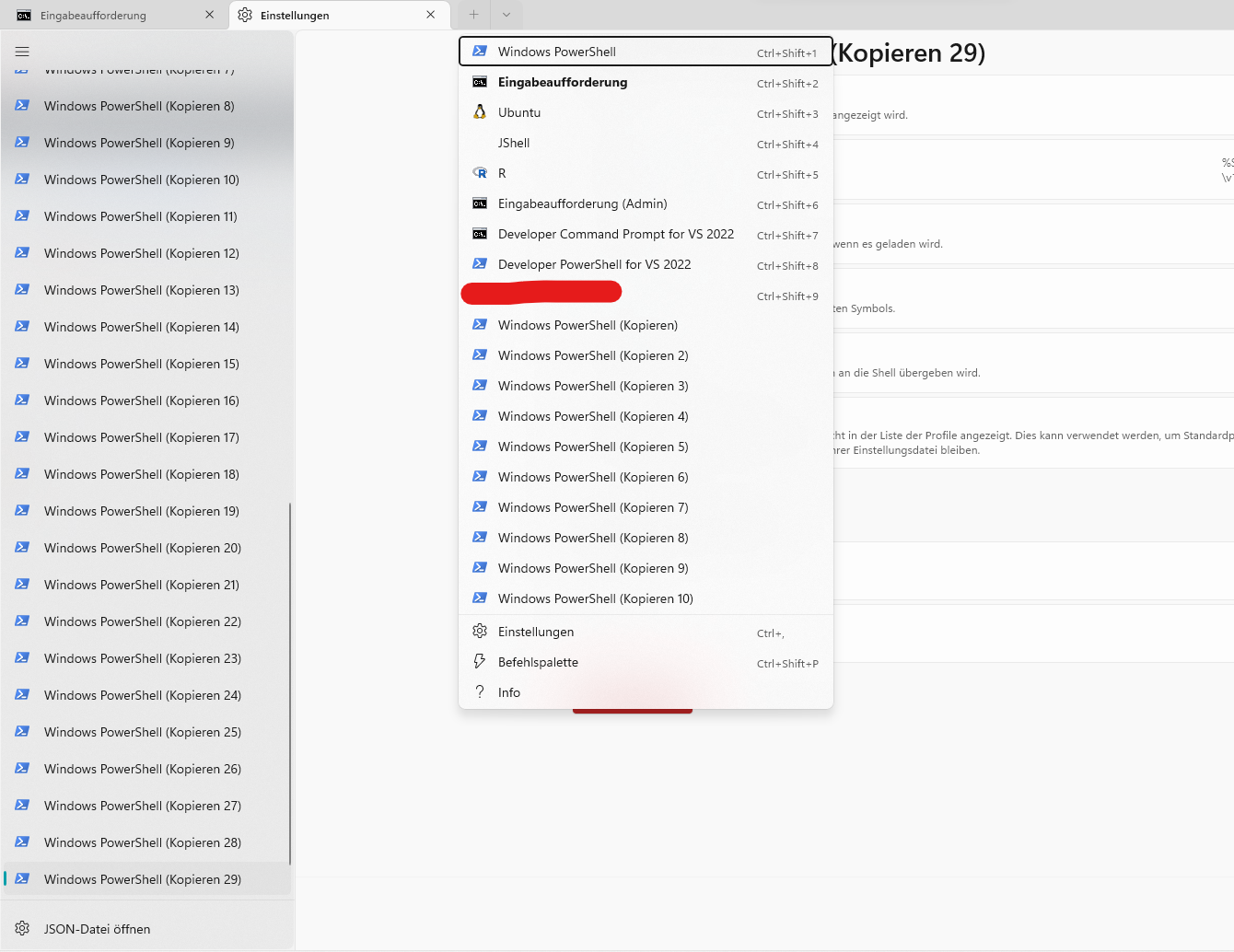Select sidebar Windows PowerShell (Kopieren 13)
The image size is (1234, 952).
tap(147, 290)
